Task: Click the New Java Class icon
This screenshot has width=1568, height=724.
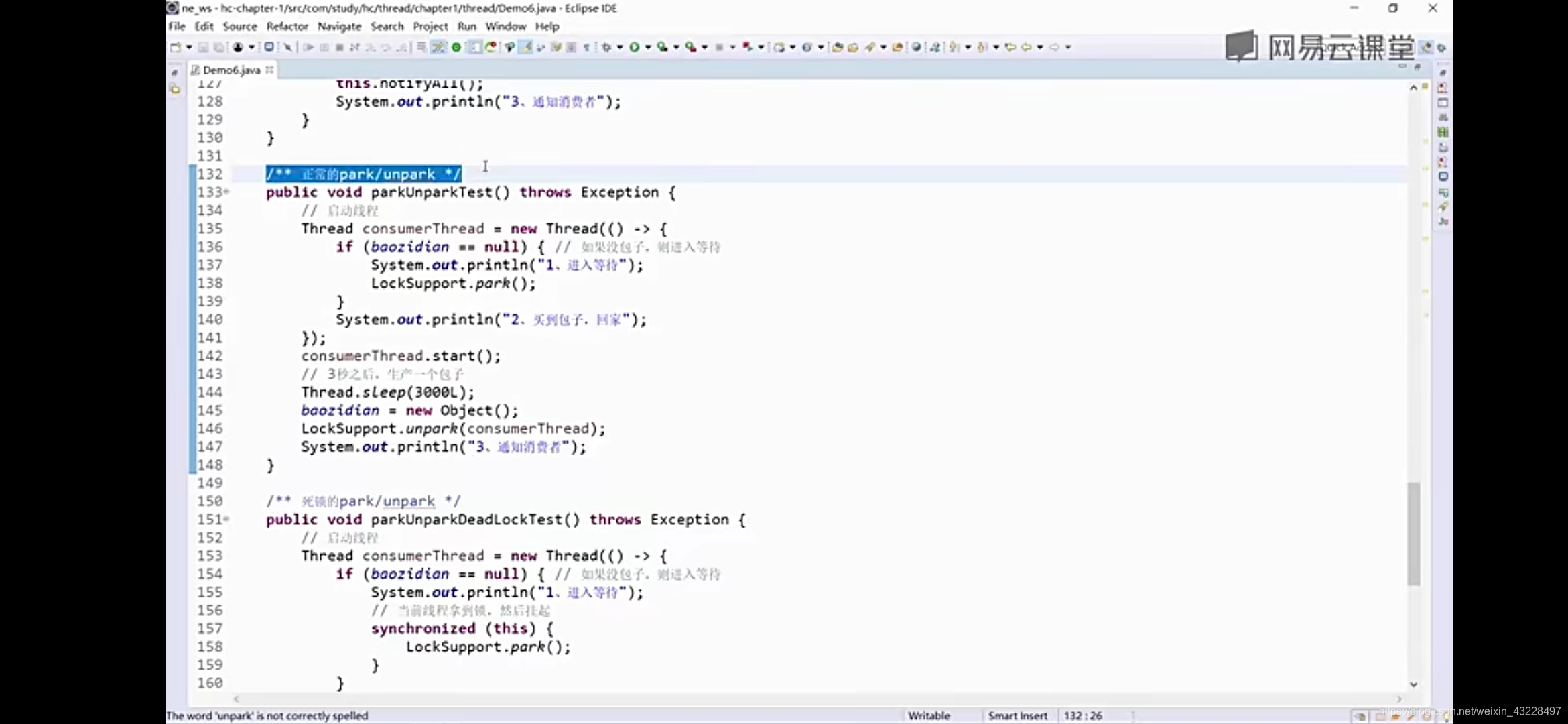Action: point(807,47)
